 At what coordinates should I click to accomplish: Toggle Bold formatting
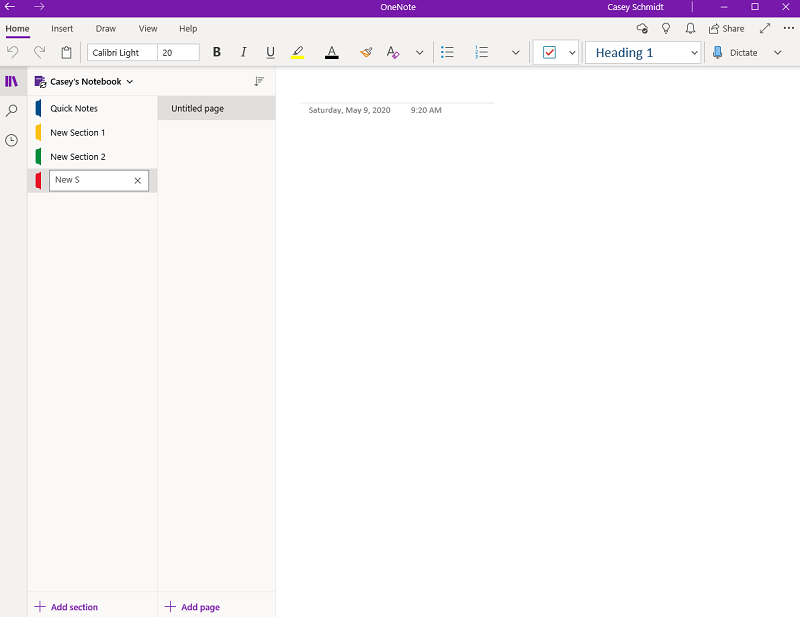click(217, 52)
